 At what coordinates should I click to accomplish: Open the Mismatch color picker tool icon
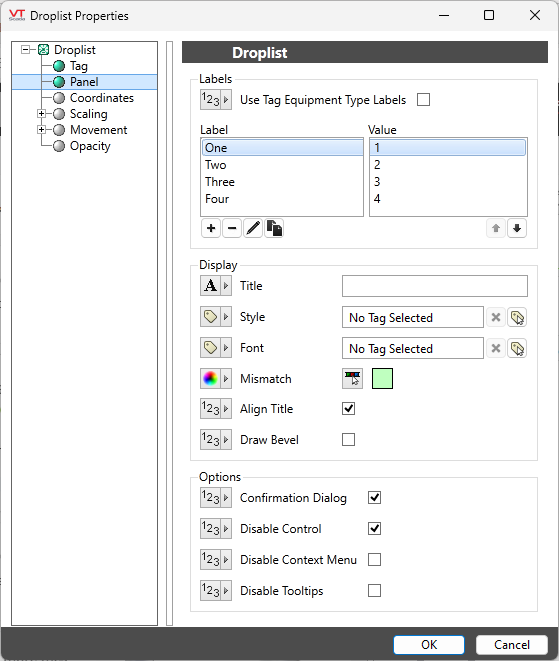[x=352, y=379]
